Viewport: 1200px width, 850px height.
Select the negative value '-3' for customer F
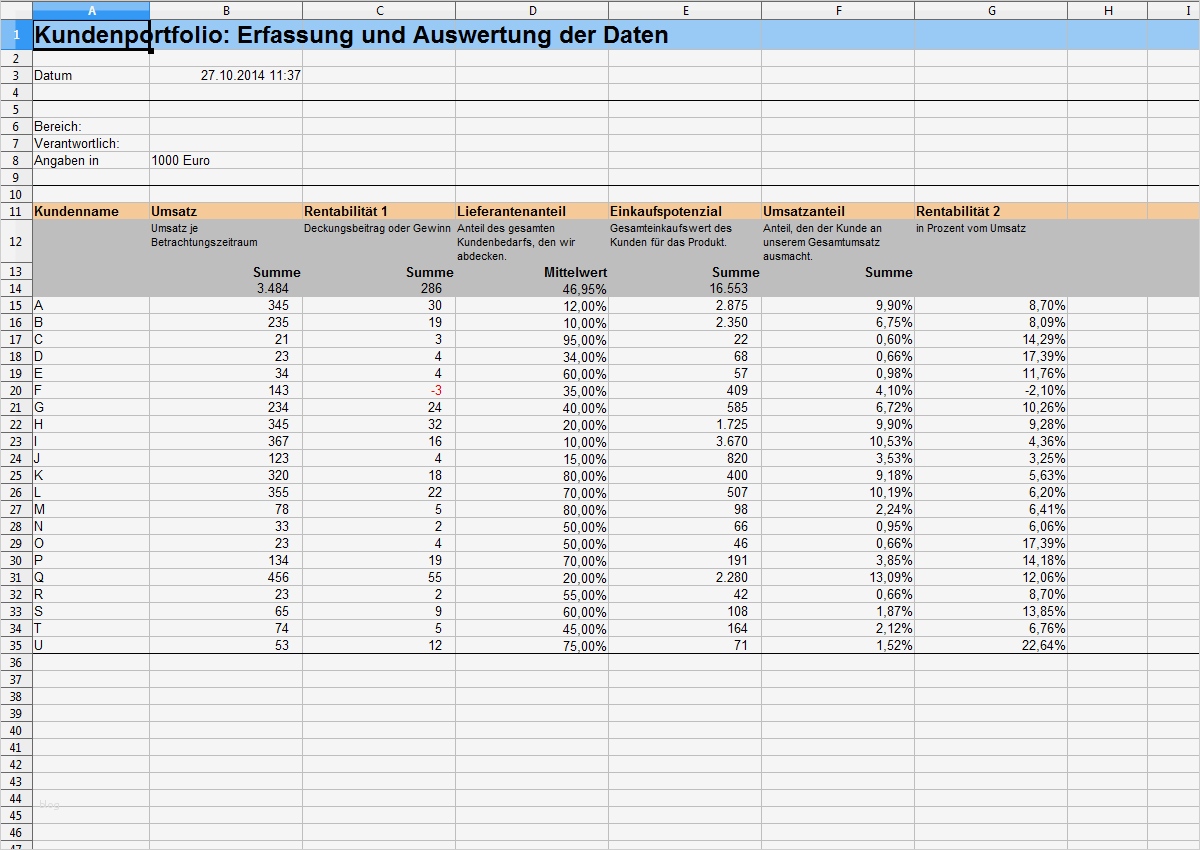pyautogui.click(x=379, y=390)
